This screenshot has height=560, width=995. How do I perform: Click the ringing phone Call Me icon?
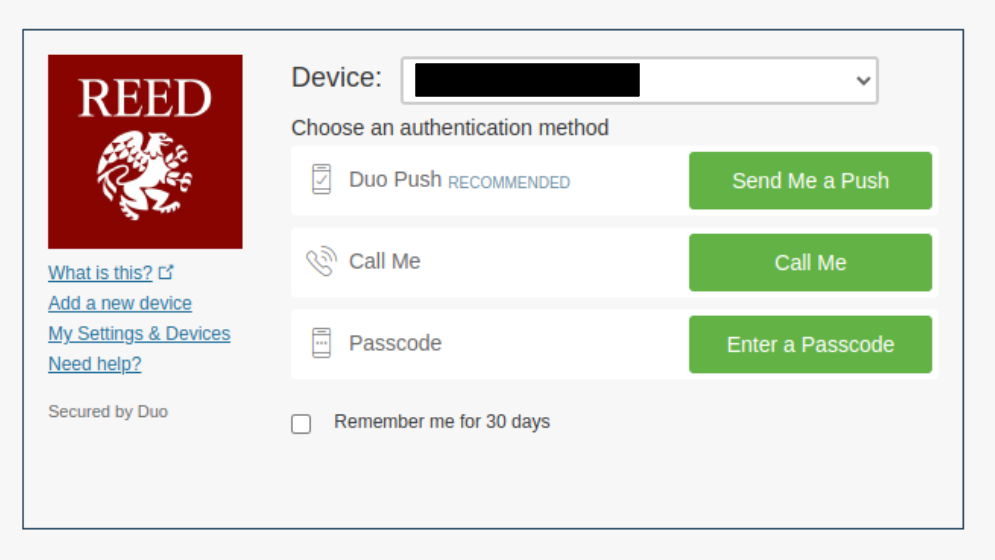pos(321,262)
